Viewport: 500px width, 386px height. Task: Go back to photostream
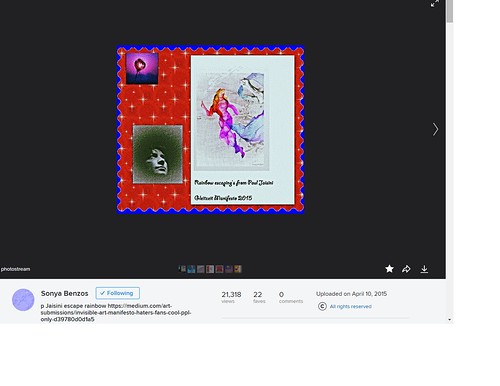[x=15, y=269]
